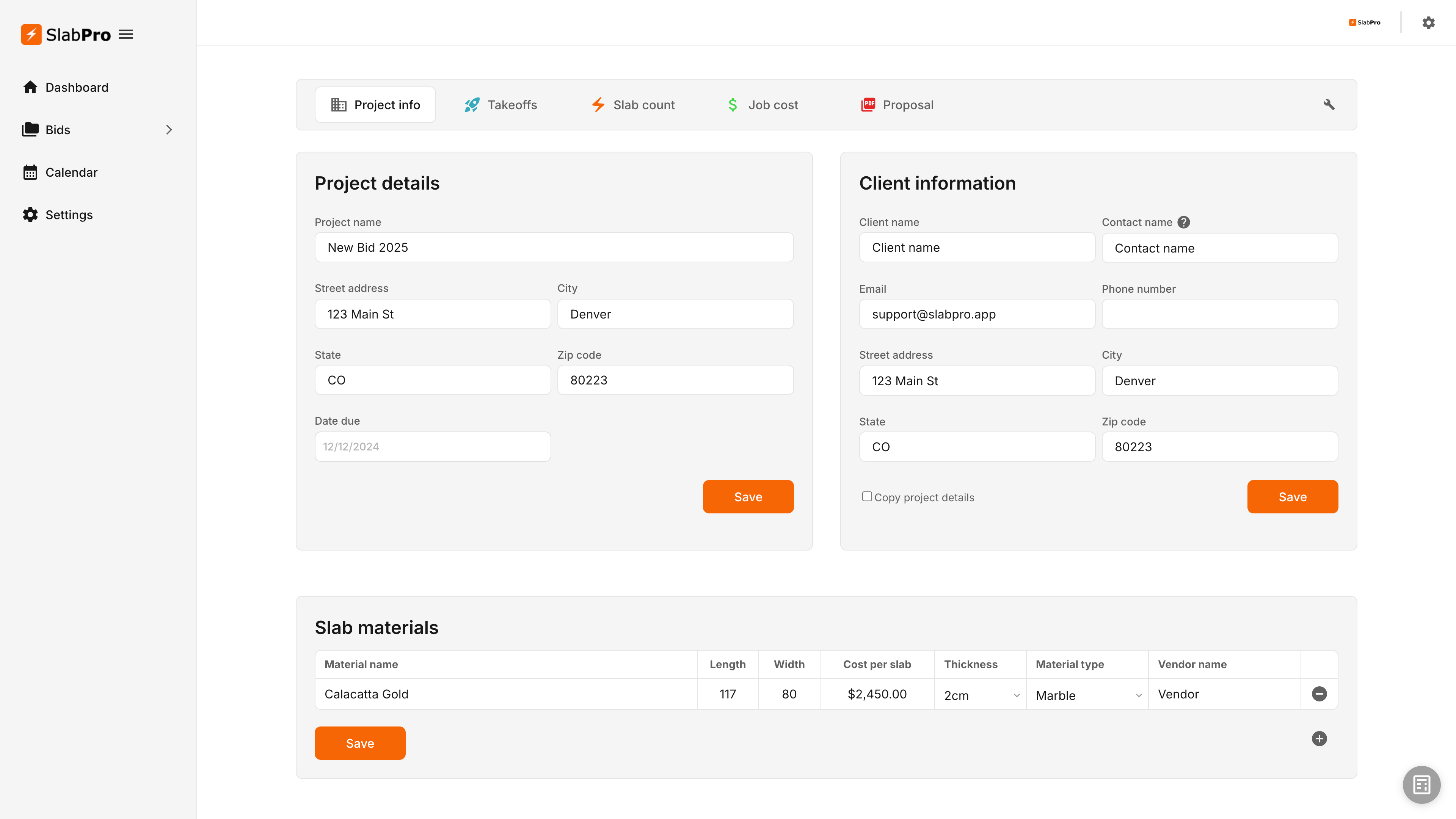Save the Project details form
1456x819 pixels.
point(748,496)
